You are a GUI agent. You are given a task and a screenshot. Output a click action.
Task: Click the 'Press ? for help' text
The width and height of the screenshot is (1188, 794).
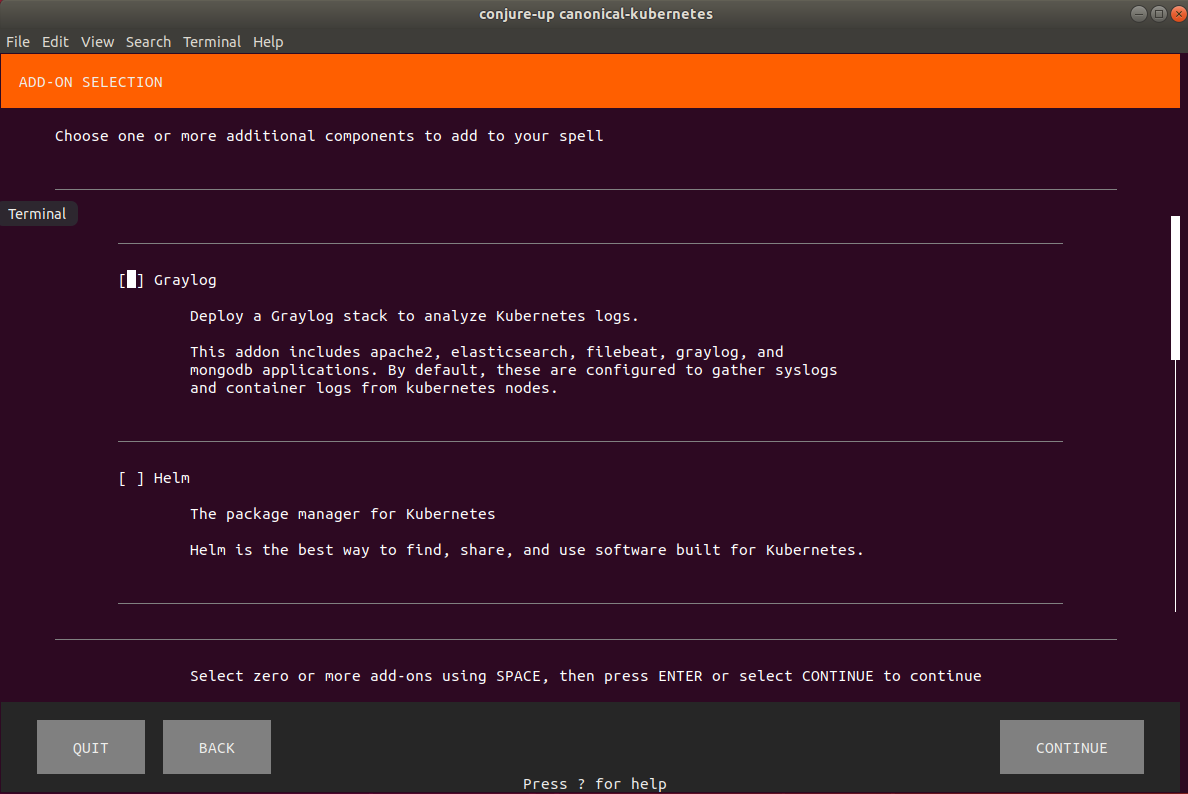tap(595, 783)
